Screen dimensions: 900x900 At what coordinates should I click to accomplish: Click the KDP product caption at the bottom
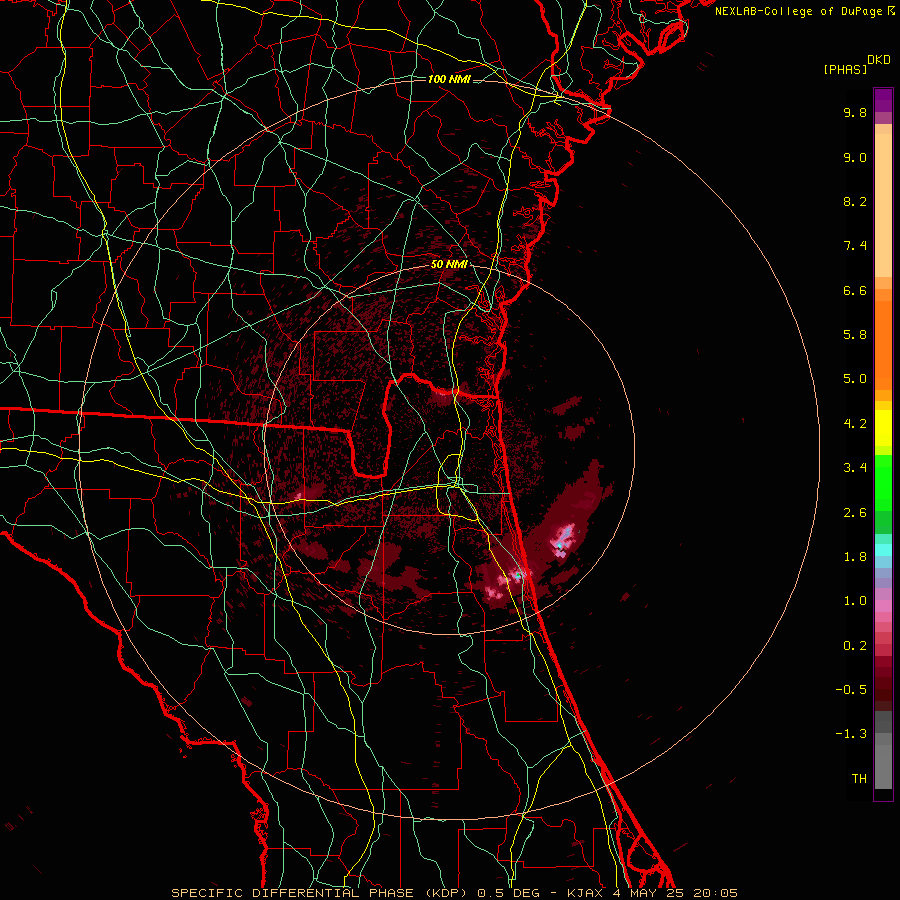point(455,893)
